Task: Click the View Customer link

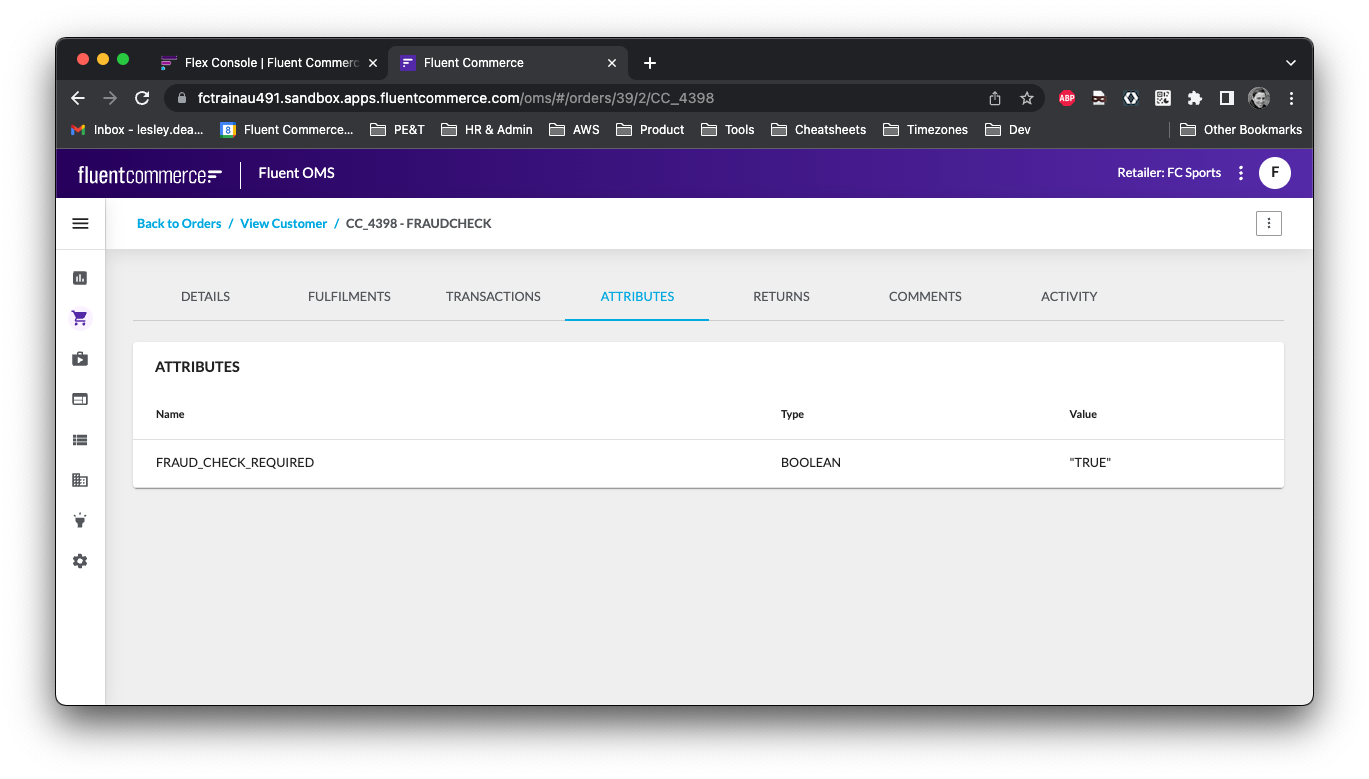Action: (x=284, y=224)
